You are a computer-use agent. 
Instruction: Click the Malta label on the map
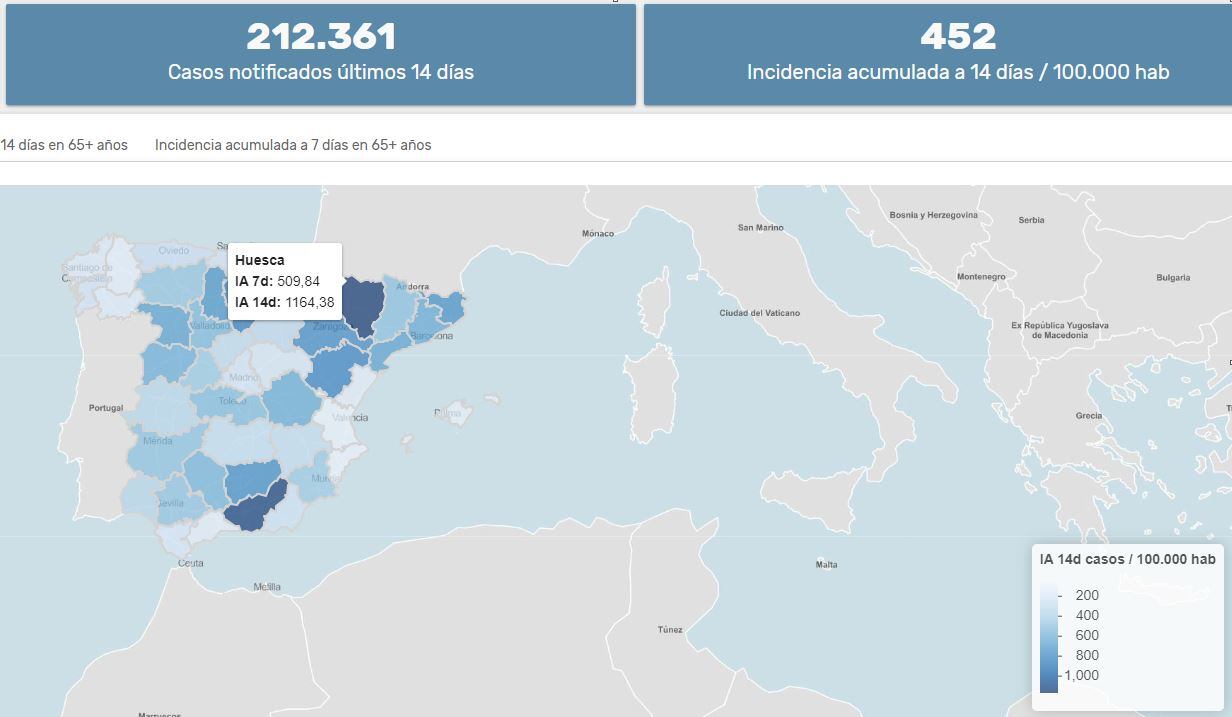click(826, 565)
